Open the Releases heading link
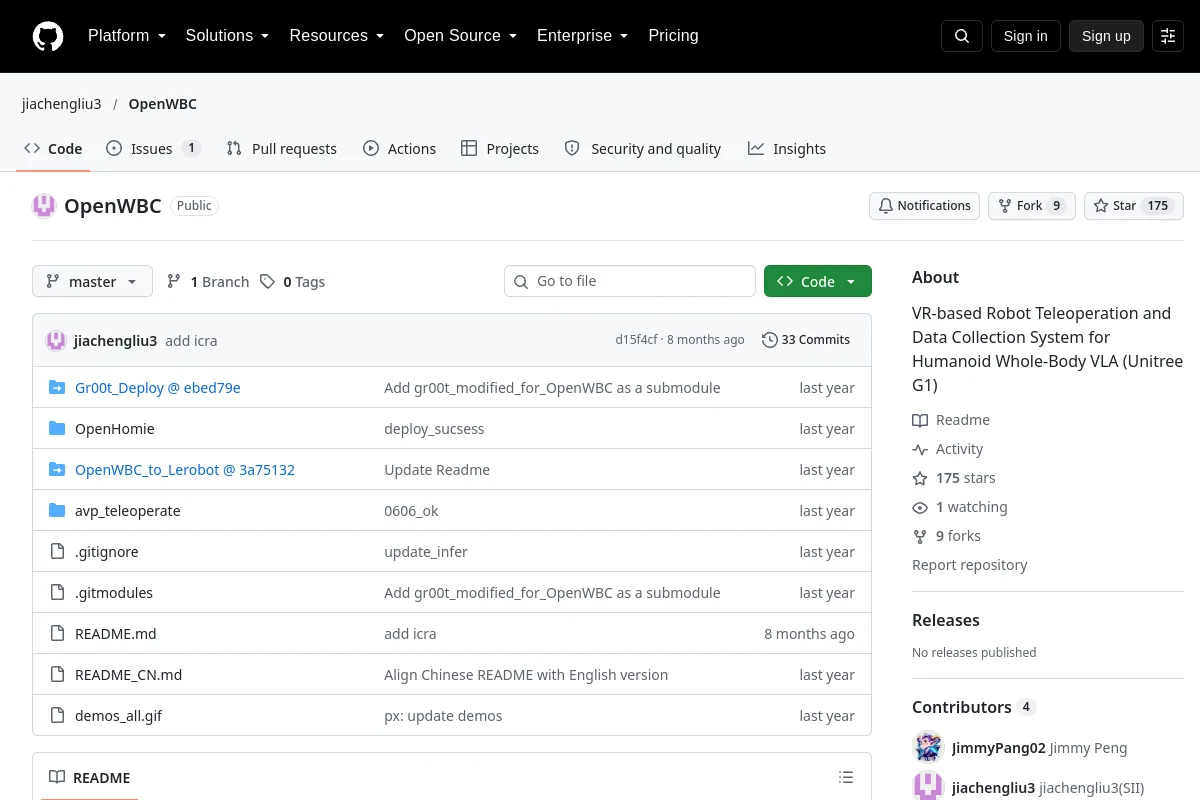Image resolution: width=1200 pixels, height=800 pixels. click(946, 620)
